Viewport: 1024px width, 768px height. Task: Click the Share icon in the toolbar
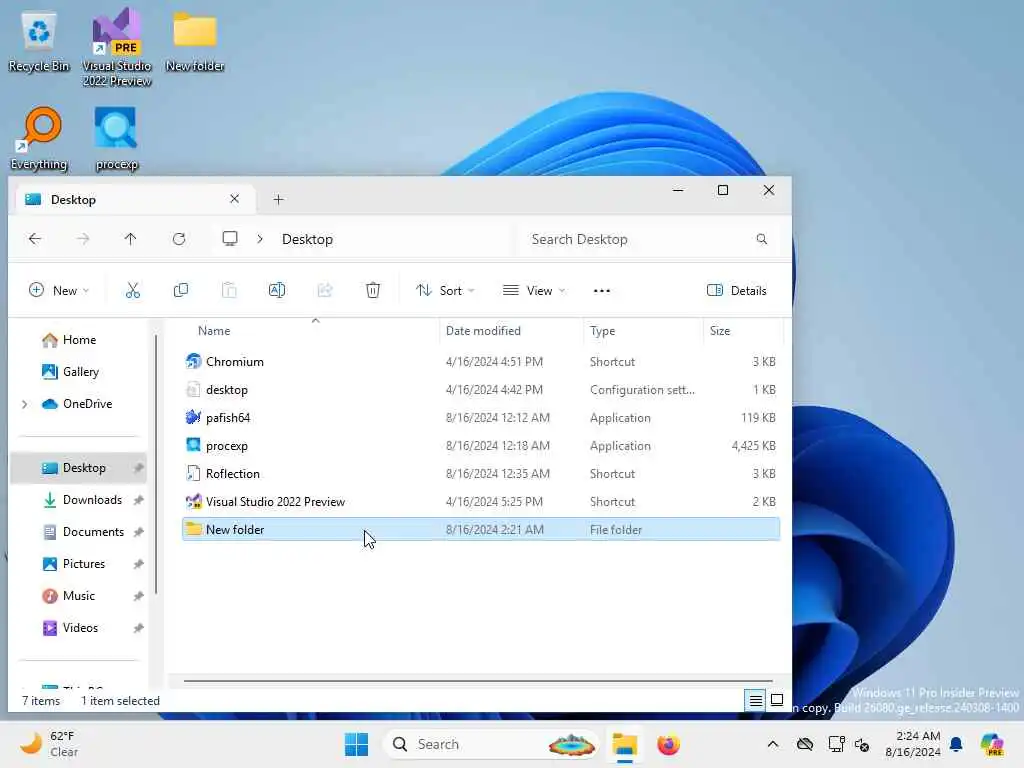click(x=325, y=291)
